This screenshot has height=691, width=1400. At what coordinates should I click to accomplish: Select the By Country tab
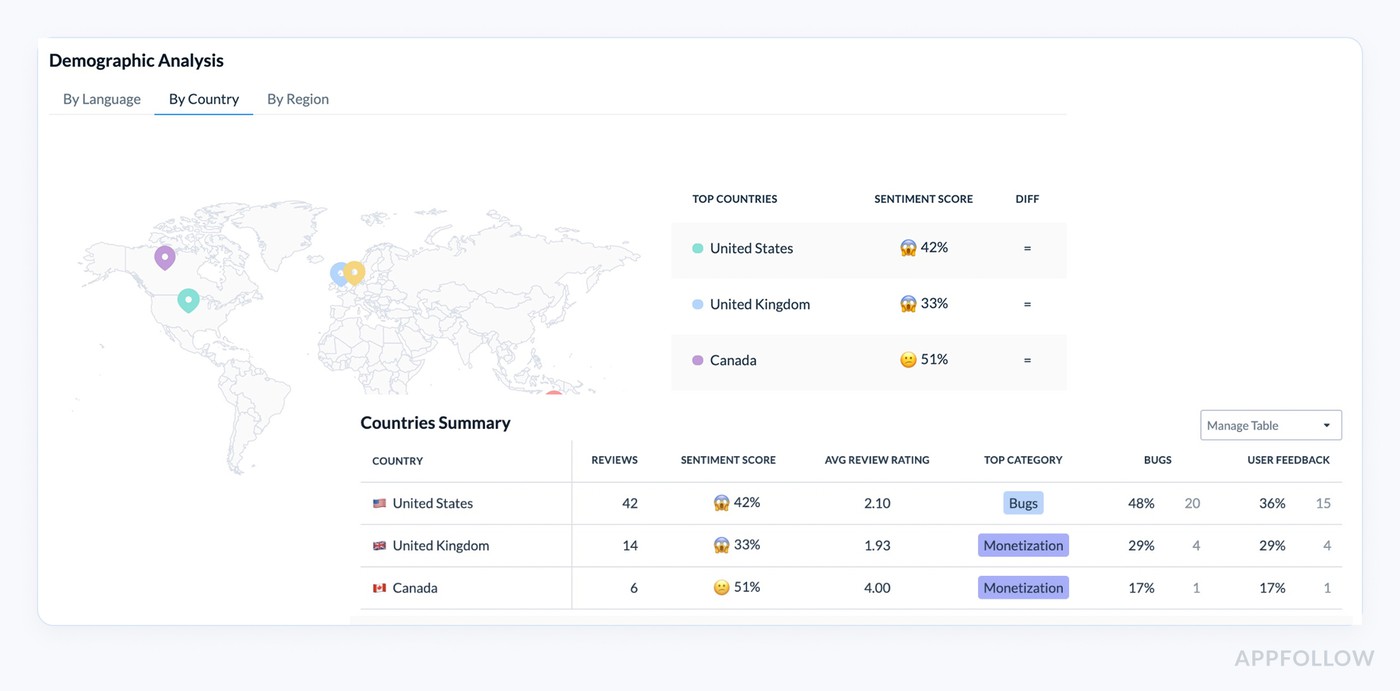(203, 98)
